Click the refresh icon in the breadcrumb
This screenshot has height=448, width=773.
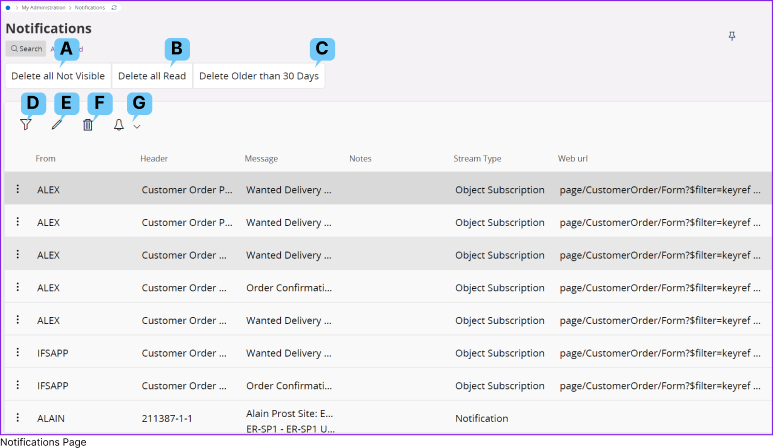point(114,7)
